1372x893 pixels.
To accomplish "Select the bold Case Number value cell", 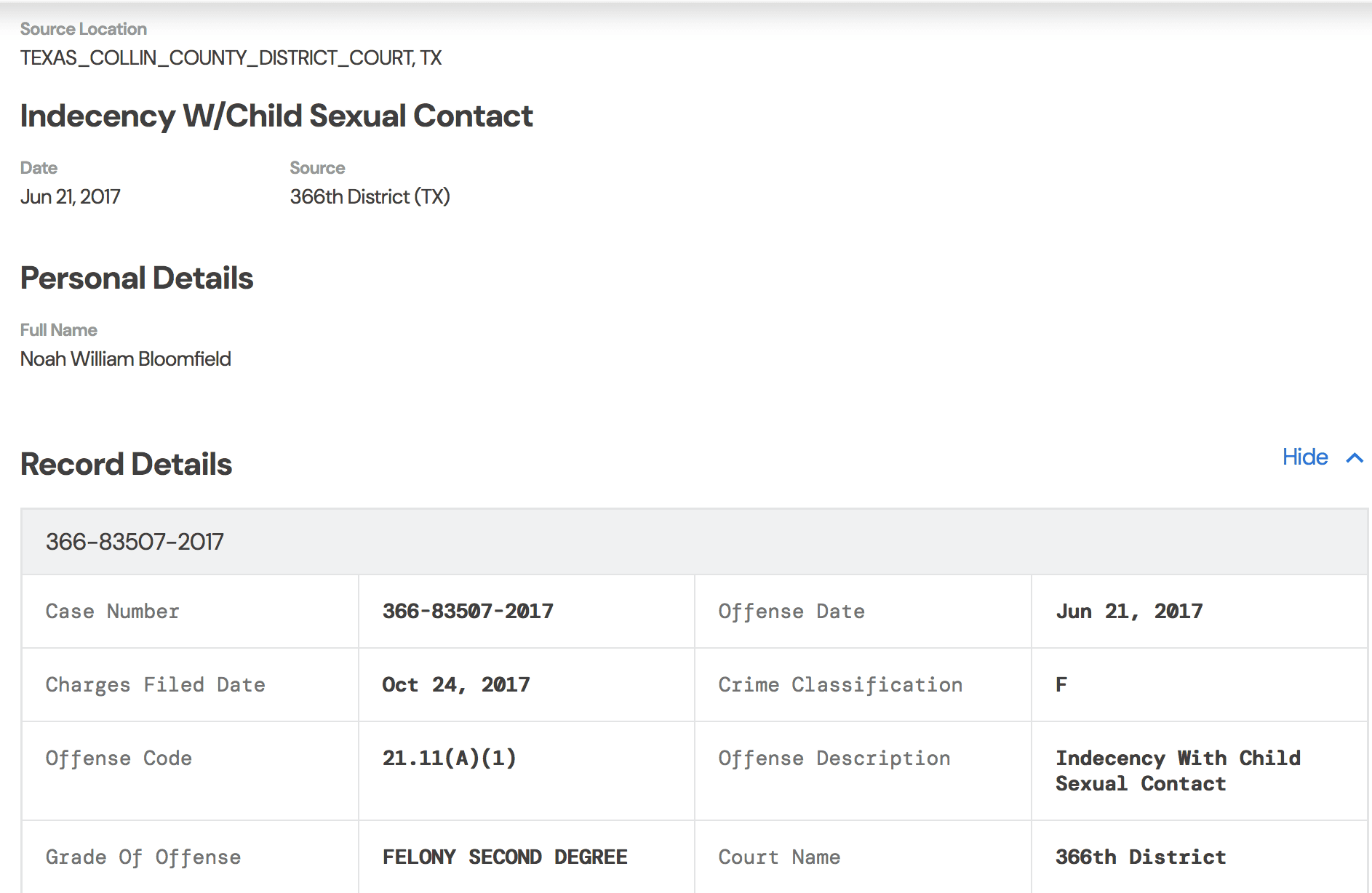I will click(468, 612).
